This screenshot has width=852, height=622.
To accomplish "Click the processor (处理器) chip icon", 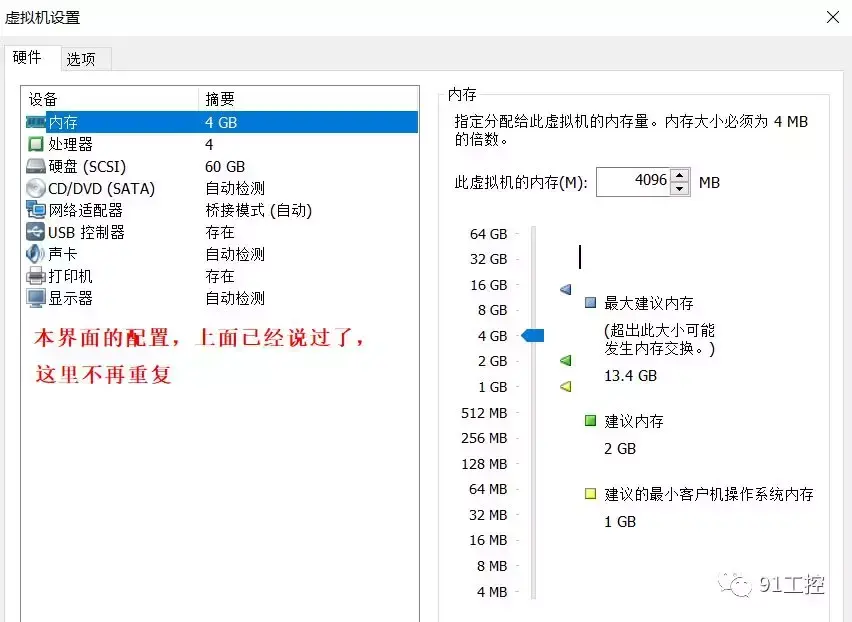I will point(35,144).
